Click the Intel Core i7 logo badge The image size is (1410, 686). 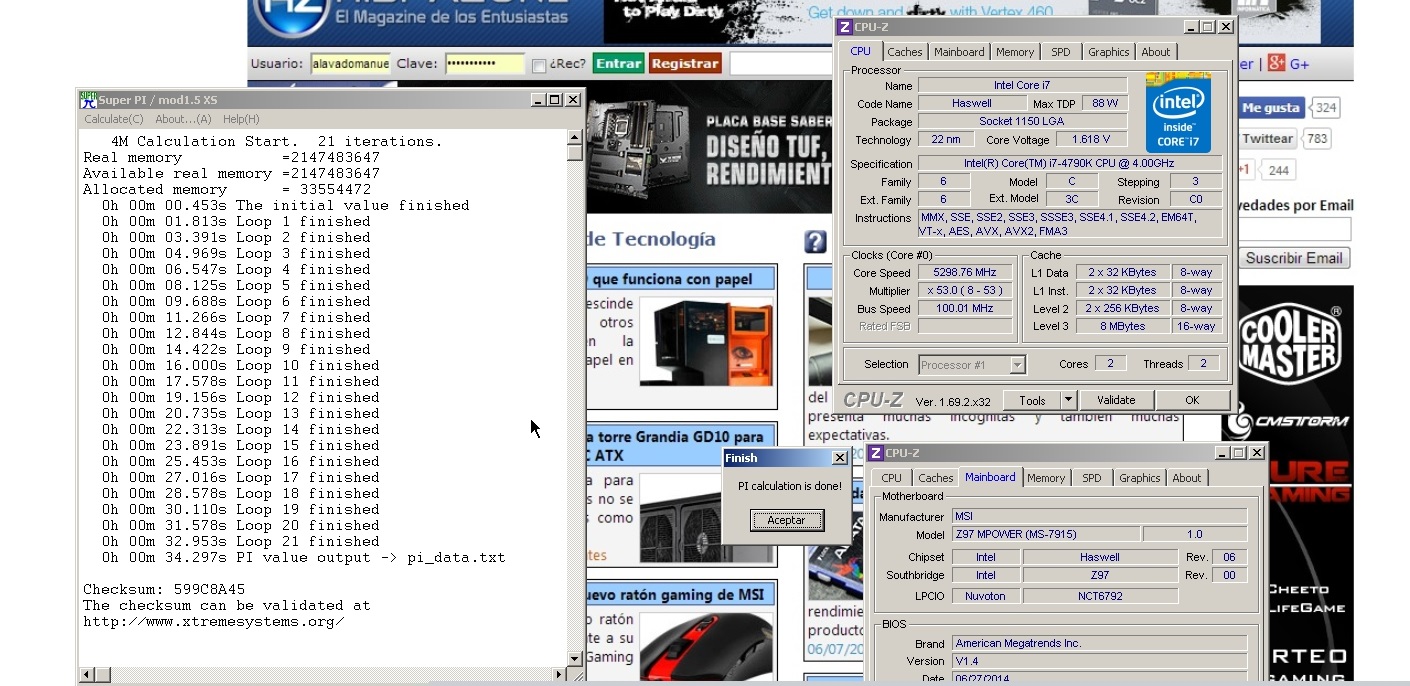pyautogui.click(x=1179, y=112)
